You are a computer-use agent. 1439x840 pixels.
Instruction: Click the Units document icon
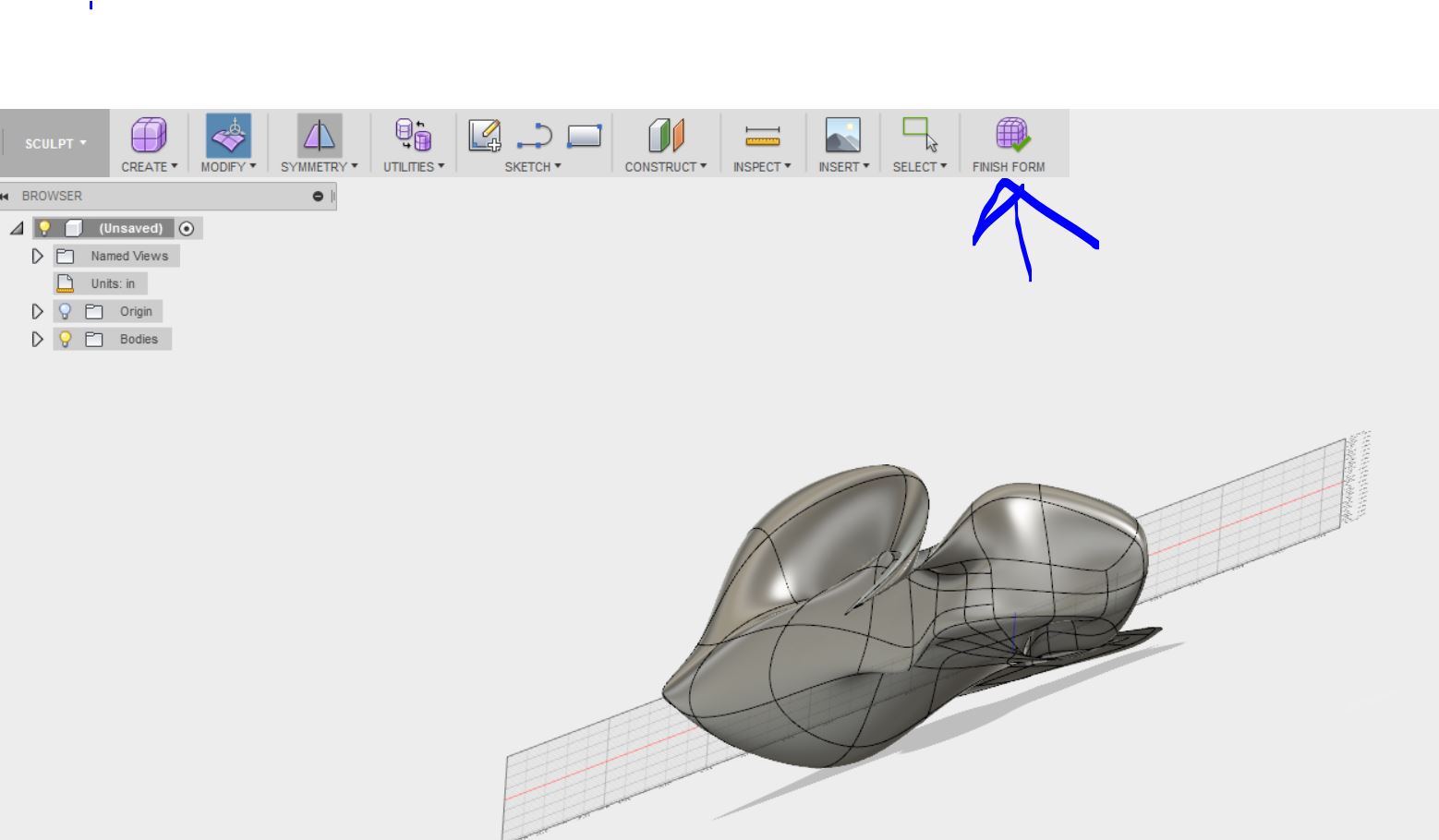tap(65, 283)
